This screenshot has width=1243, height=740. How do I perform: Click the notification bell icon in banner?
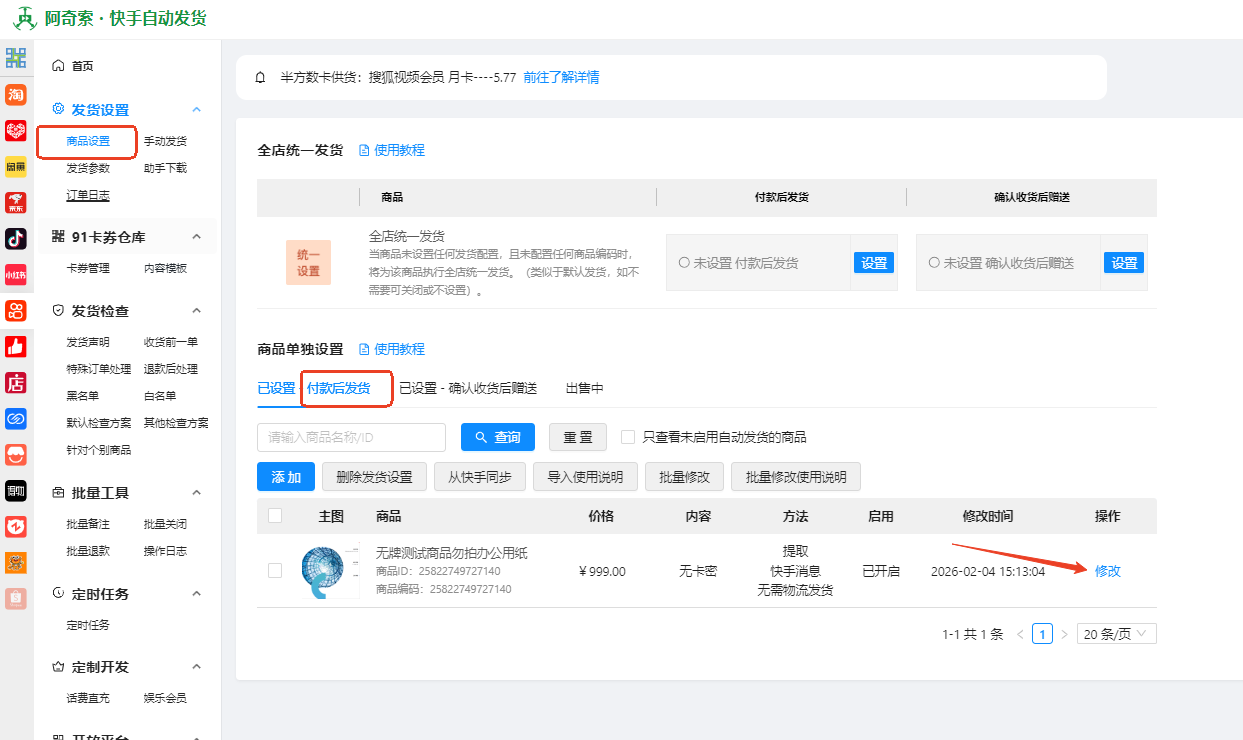[260, 77]
